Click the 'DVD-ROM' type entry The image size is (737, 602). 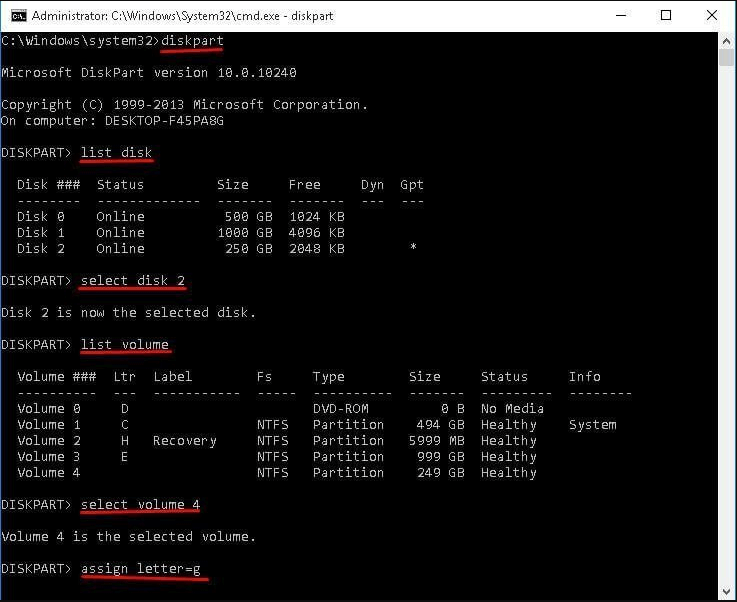point(341,409)
